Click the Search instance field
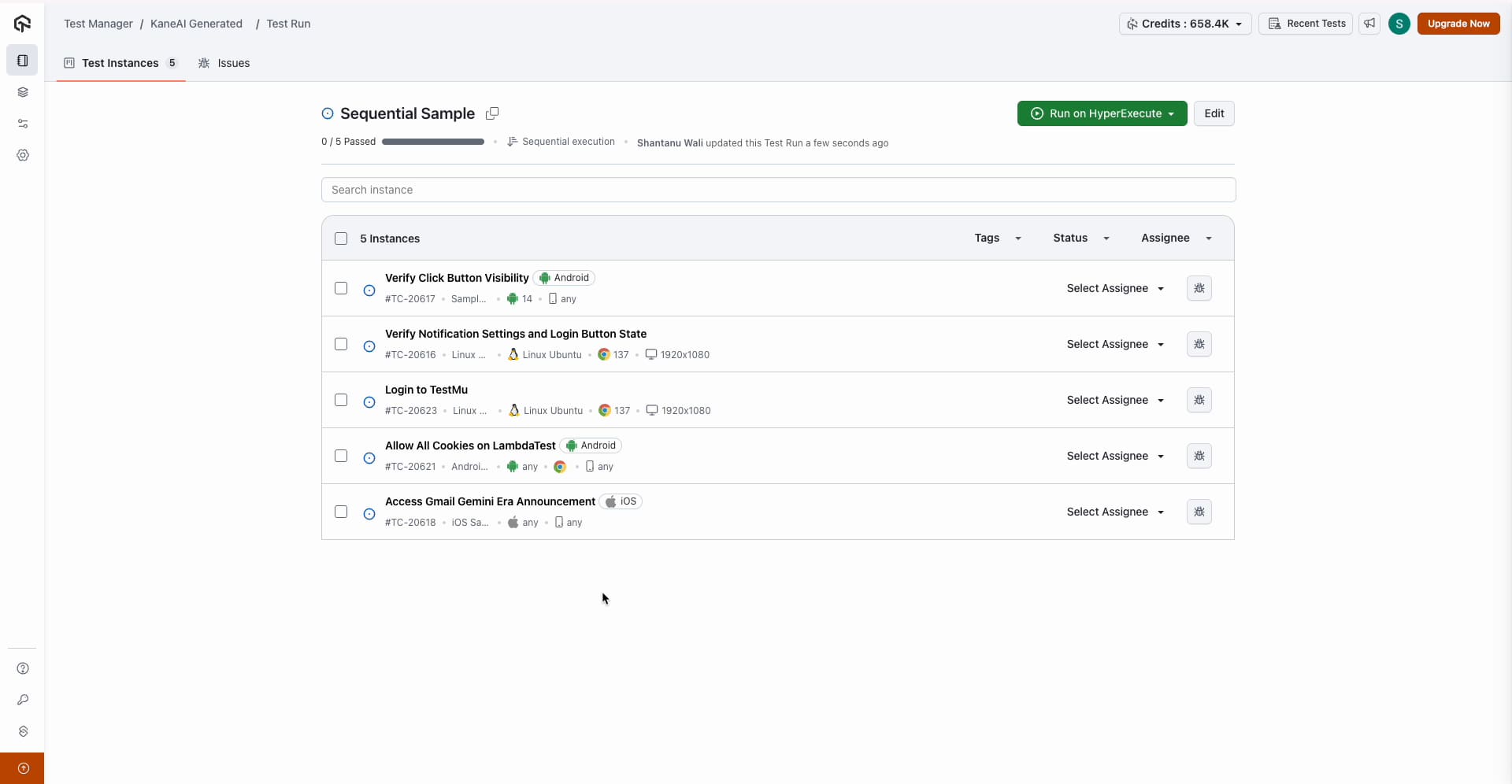Image resolution: width=1512 pixels, height=784 pixels. point(777,190)
